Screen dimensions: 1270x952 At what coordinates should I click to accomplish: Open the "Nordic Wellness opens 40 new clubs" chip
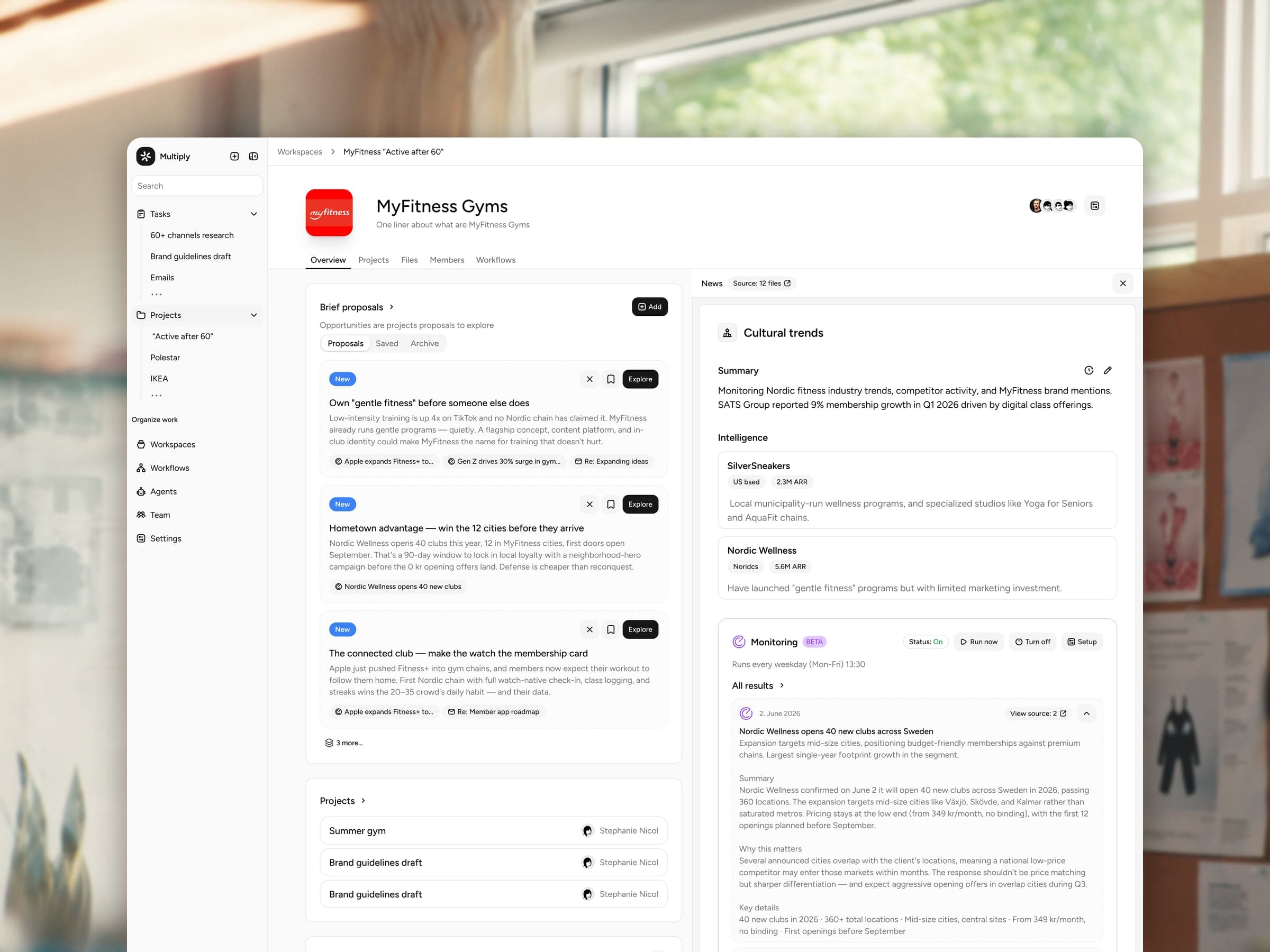[x=398, y=587]
